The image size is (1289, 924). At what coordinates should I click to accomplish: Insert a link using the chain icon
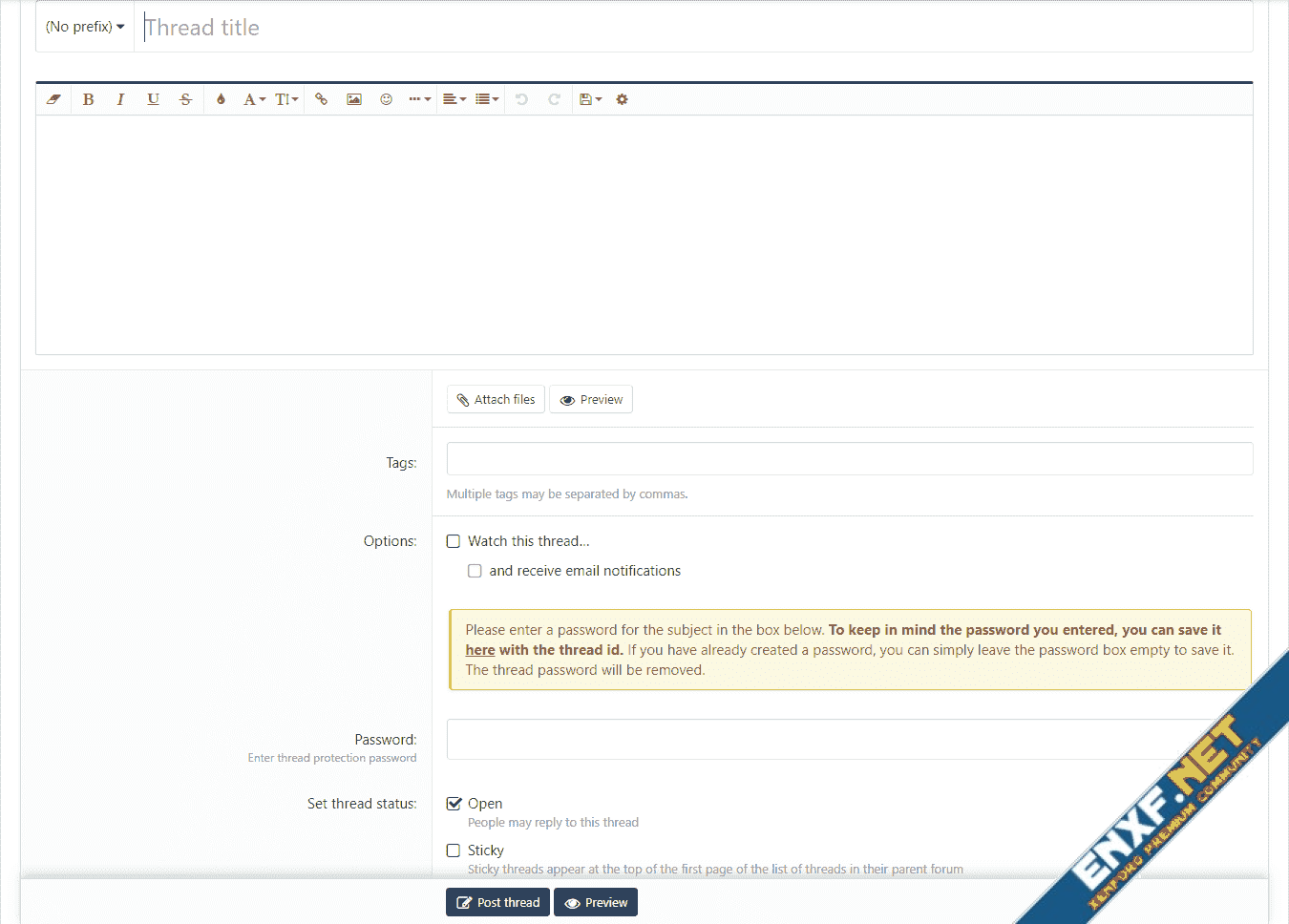[x=322, y=99]
